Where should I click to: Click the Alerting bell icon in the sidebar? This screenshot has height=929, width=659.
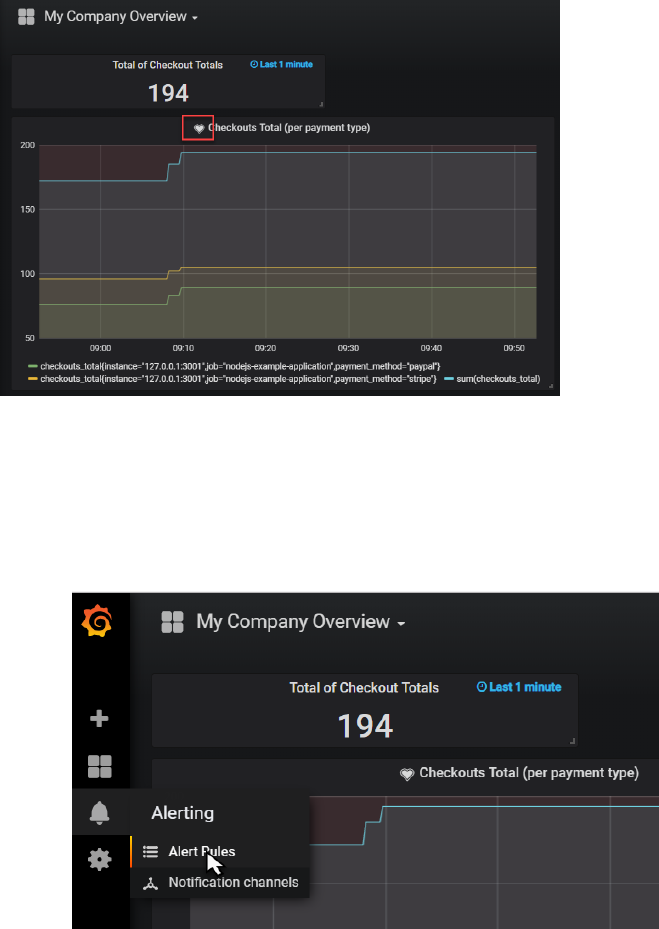pos(100,812)
